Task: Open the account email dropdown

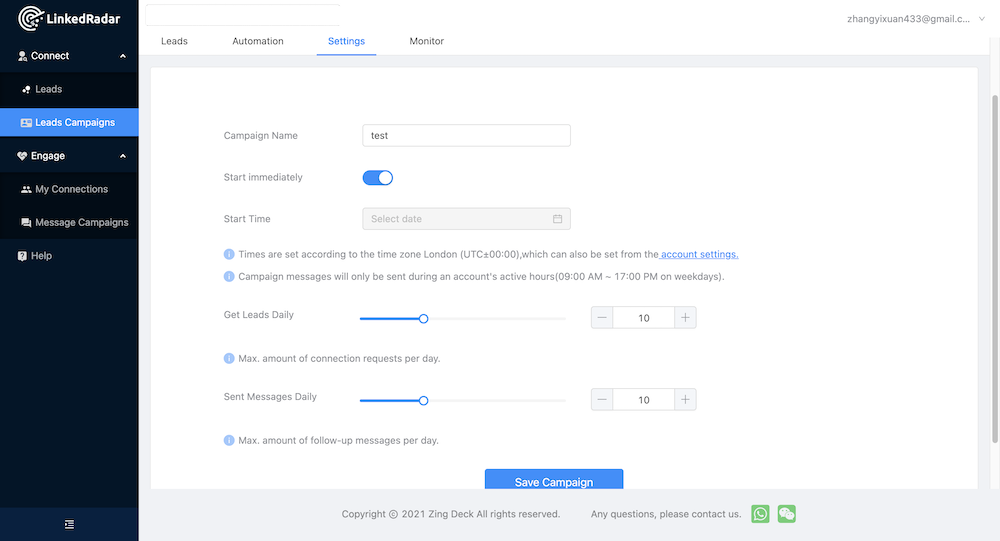Action: [915, 19]
